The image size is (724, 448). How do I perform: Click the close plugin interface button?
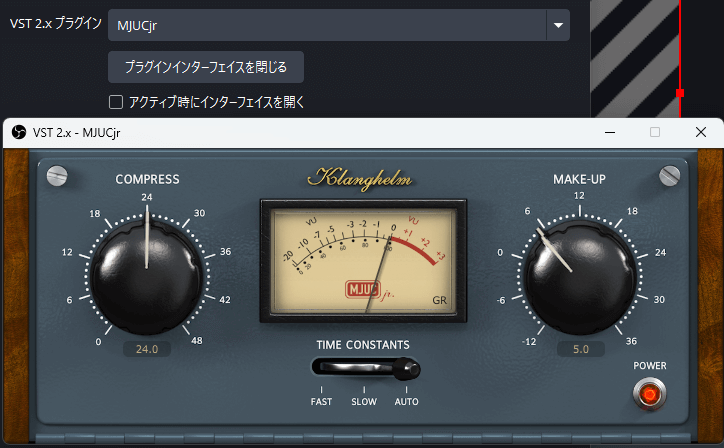pos(205,67)
